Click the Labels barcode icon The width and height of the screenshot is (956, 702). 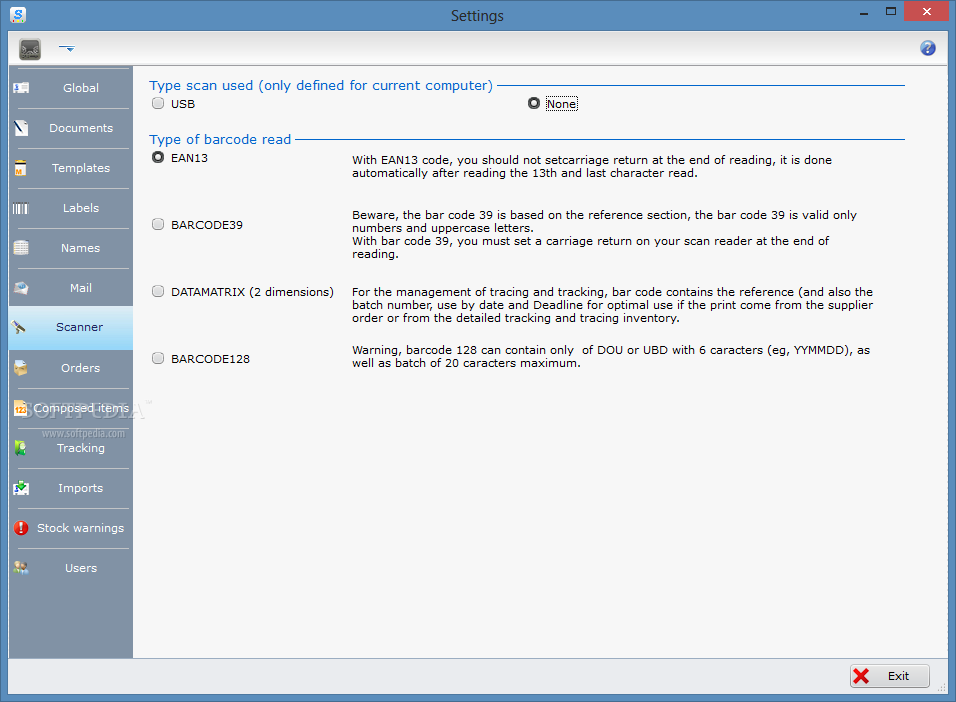coord(21,209)
